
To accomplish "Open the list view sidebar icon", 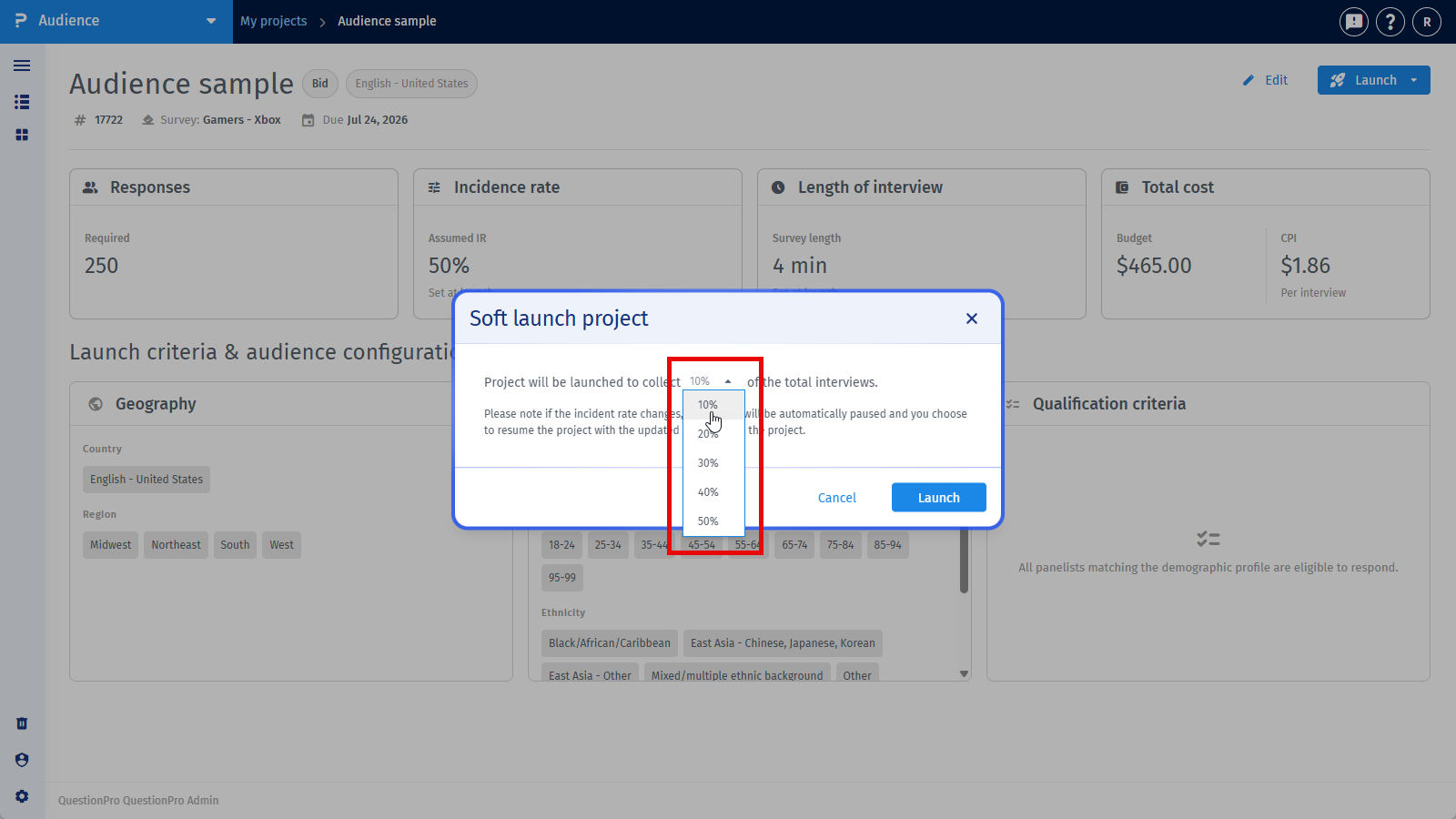I will click(22, 102).
